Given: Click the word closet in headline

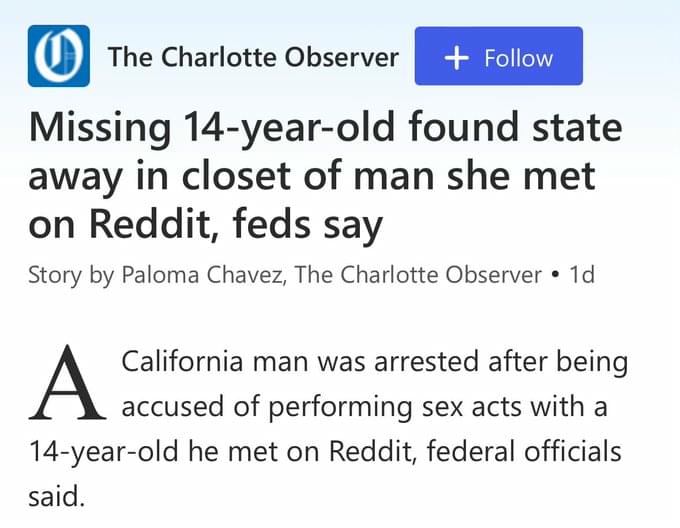Looking at the screenshot, I should (236, 176).
